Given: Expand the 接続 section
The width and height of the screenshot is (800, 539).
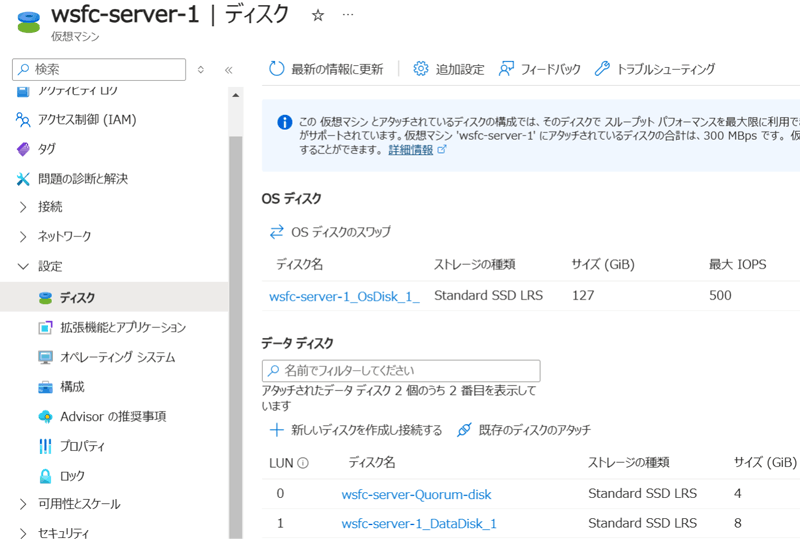Looking at the screenshot, I should pyautogui.click(x=40, y=207).
